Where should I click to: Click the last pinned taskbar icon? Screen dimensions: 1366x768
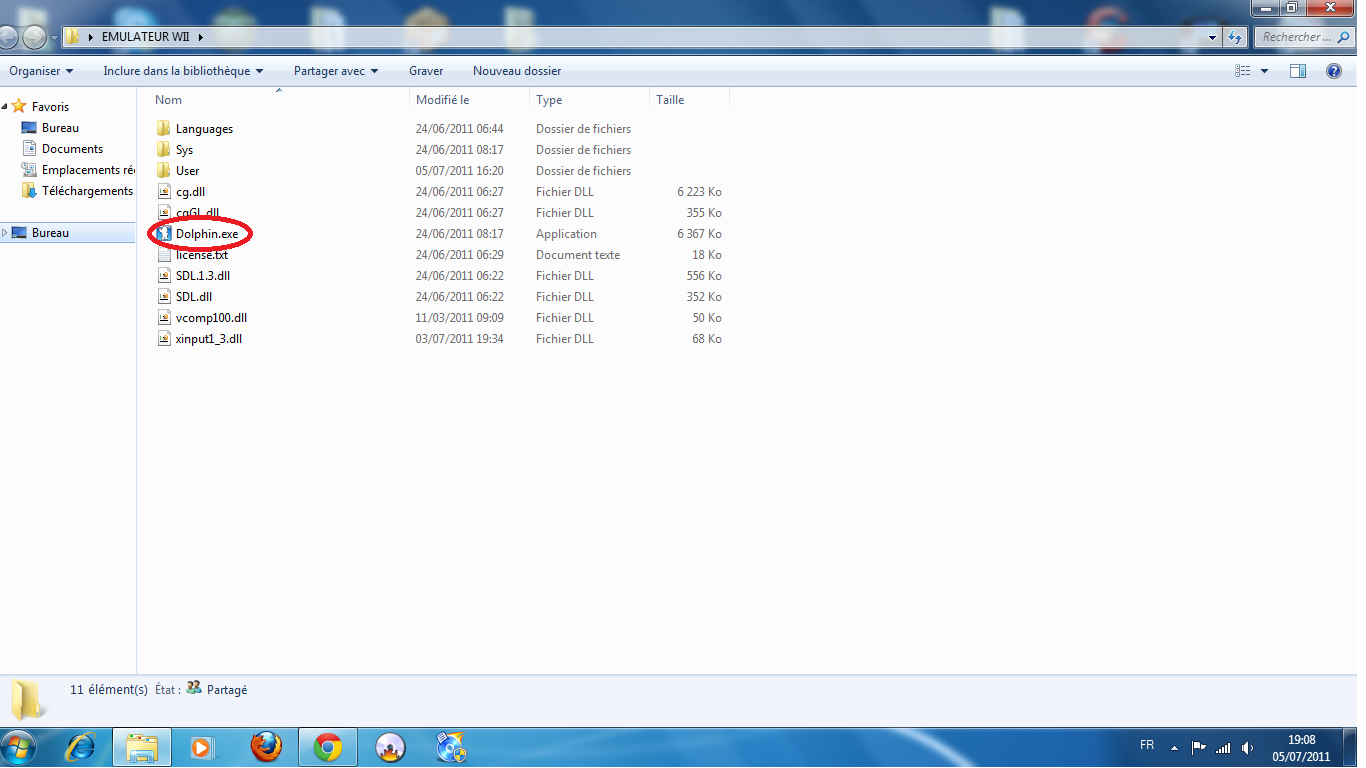coord(452,747)
